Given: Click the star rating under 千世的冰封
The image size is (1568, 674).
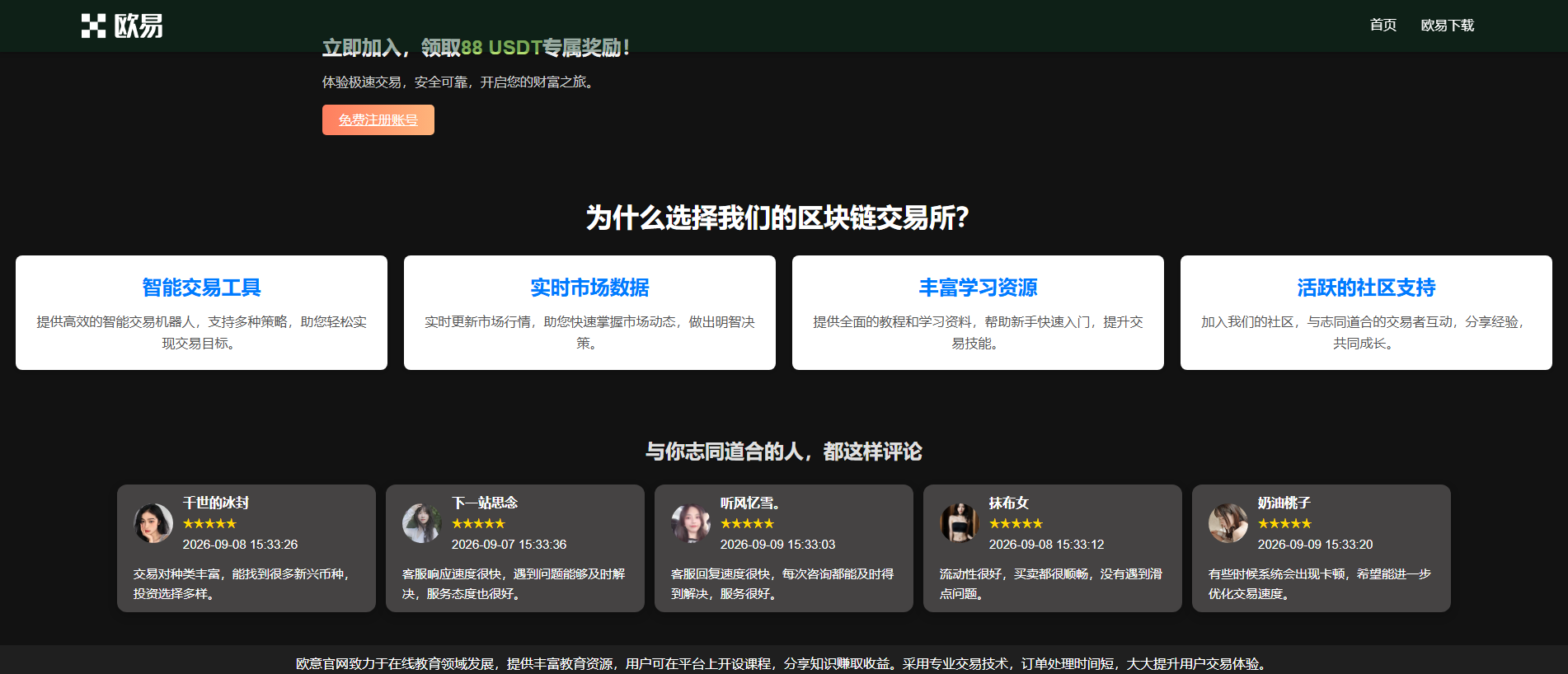Looking at the screenshot, I should [209, 524].
